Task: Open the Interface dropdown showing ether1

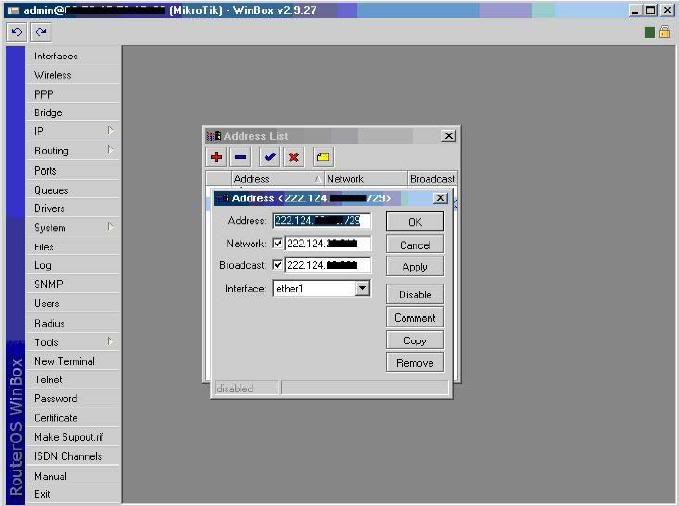Action: [x=362, y=288]
